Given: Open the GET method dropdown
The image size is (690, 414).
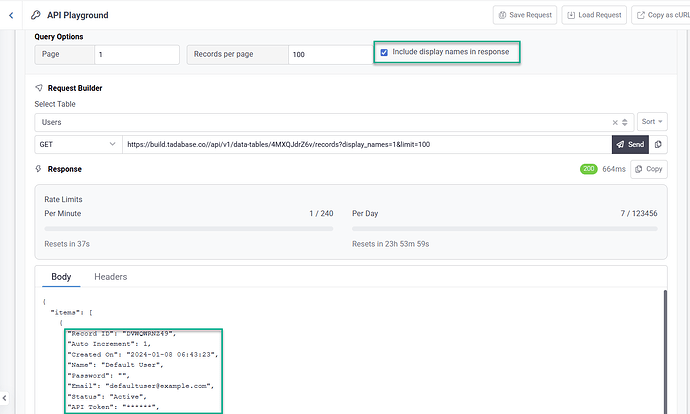Looking at the screenshot, I should (x=77, y=144).
